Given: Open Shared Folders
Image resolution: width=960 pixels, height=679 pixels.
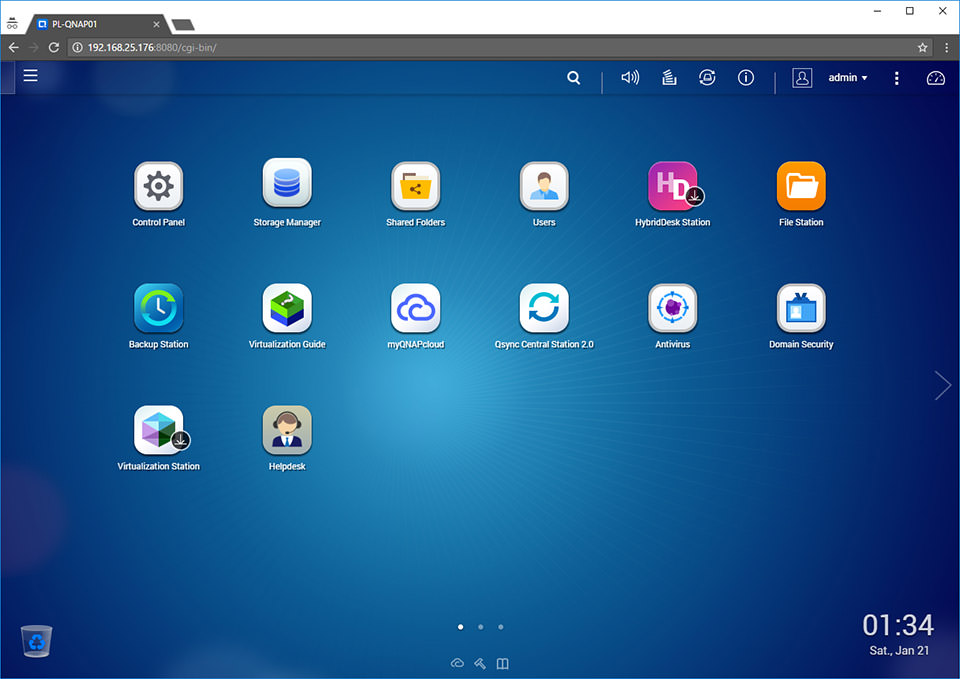Looking at the screenshot, I should point(416,186).
